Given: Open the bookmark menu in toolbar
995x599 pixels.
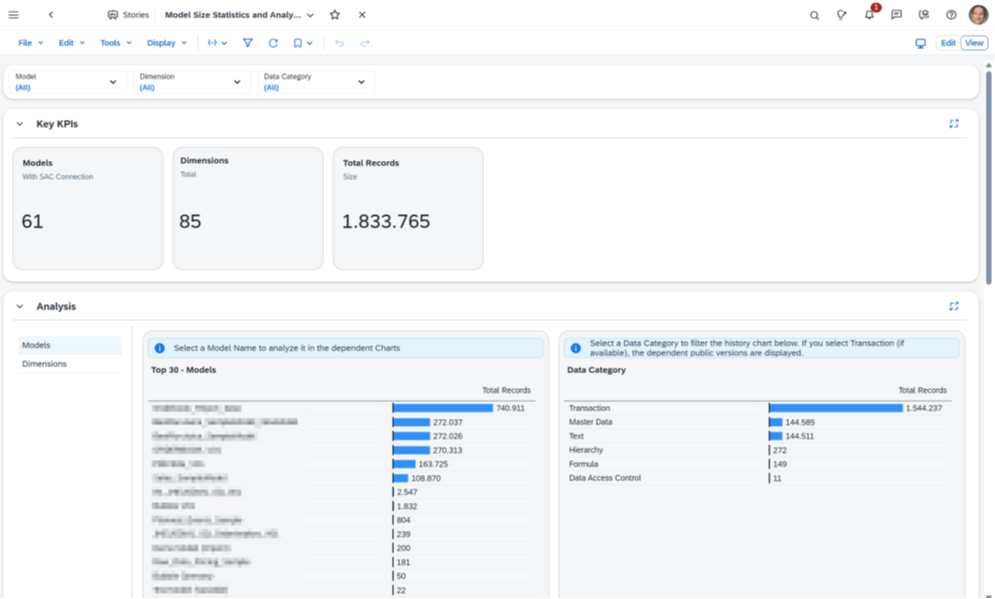Looking at the screenshot, I should (x=302, y=43).
